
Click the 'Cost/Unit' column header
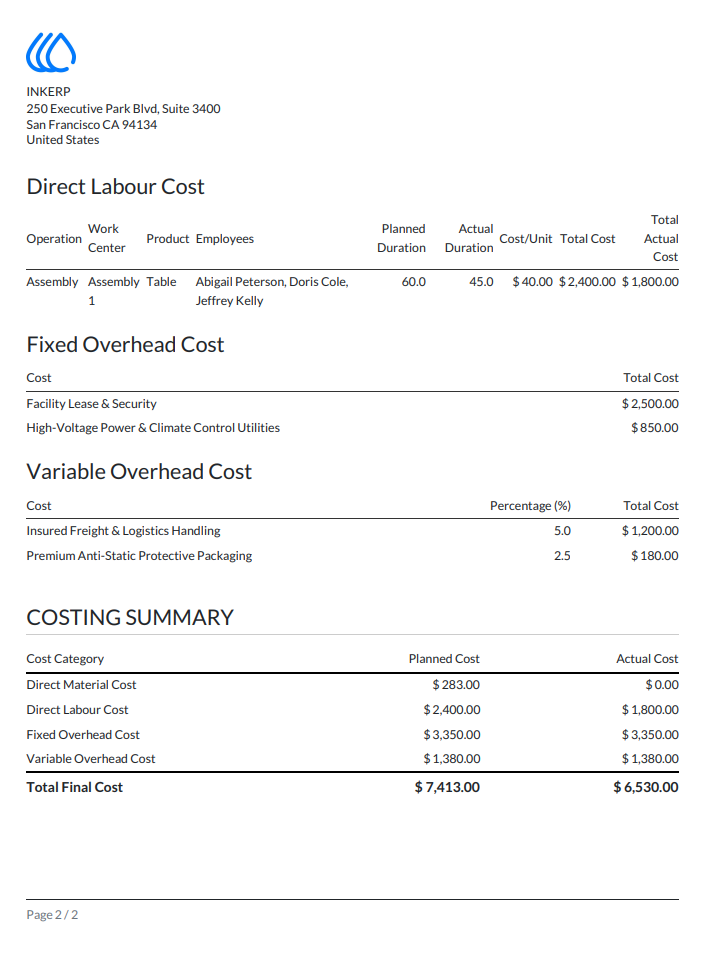(525, 239)
